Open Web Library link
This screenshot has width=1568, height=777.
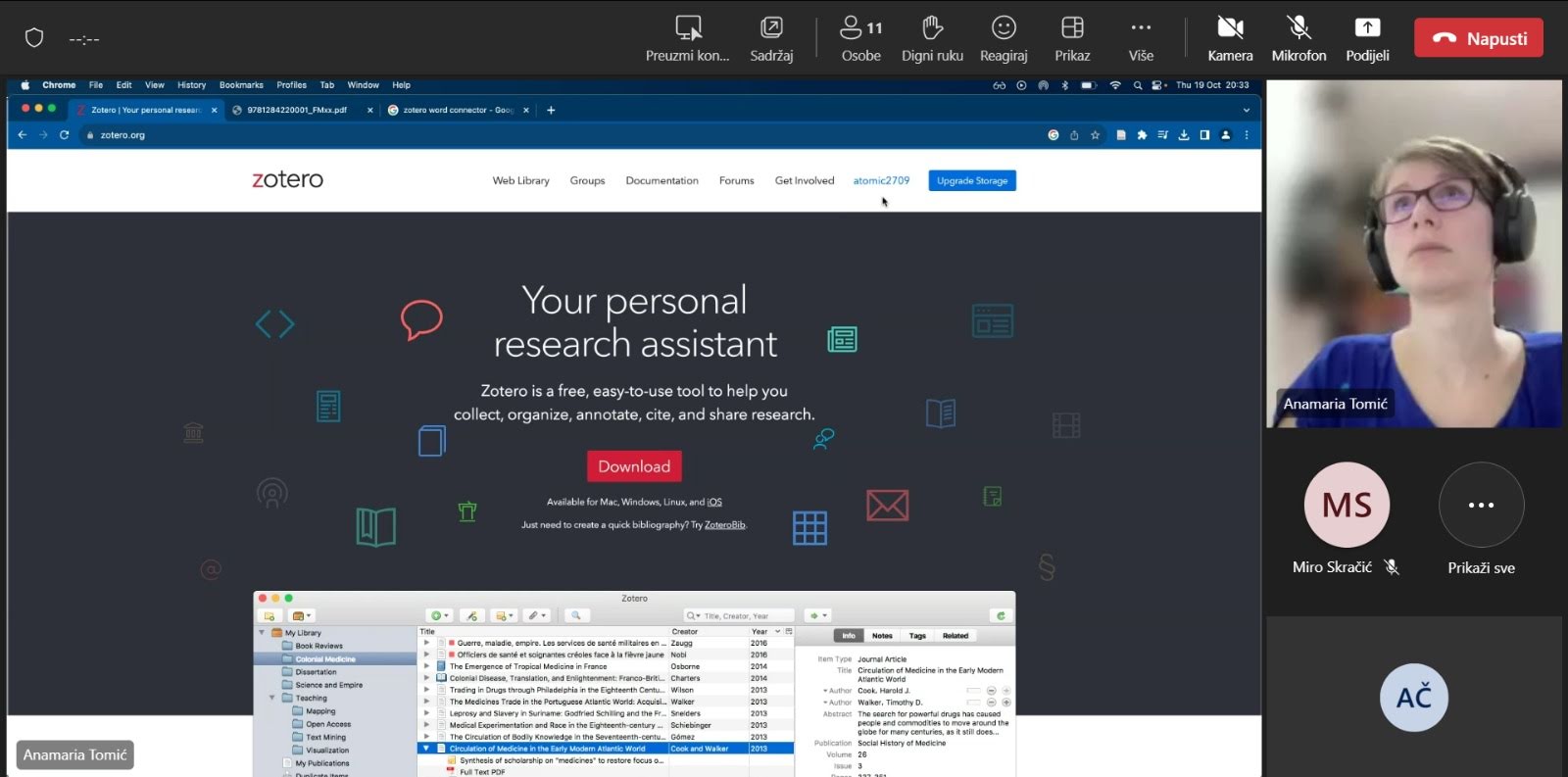point(520,180)
